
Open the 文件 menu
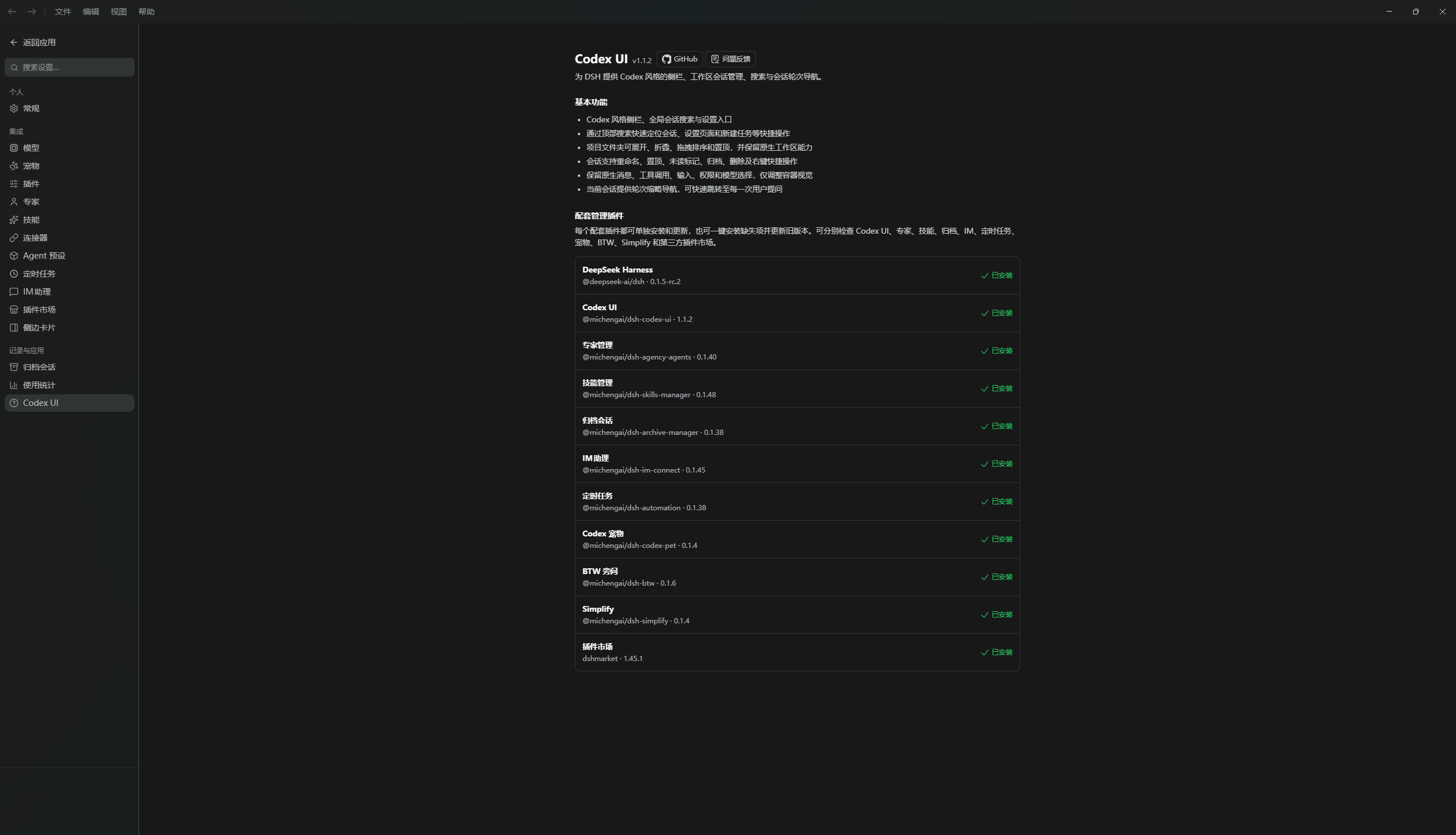pos(63,12)
